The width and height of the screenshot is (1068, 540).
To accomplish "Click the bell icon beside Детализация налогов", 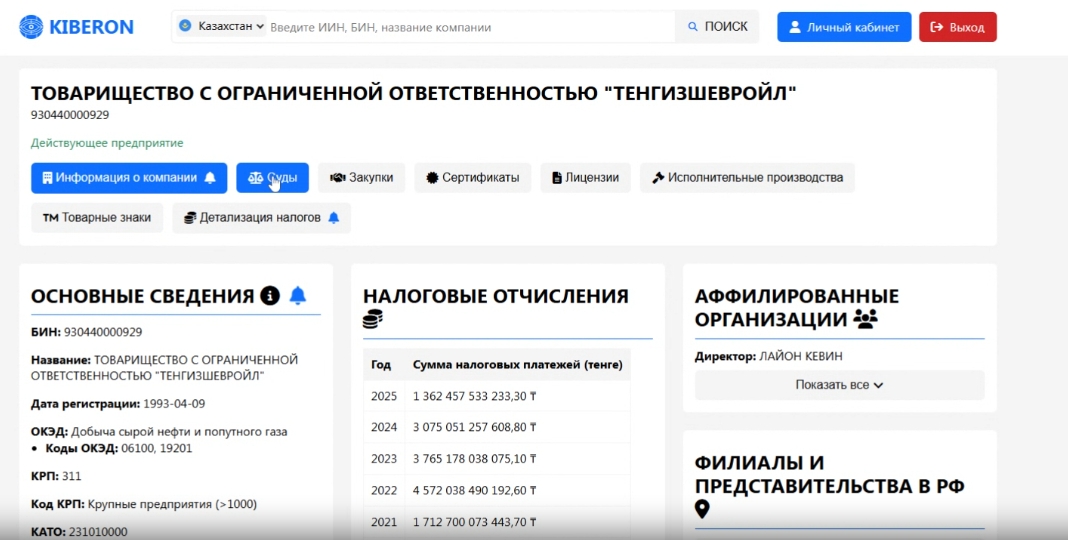I will [x=334, y=218].
